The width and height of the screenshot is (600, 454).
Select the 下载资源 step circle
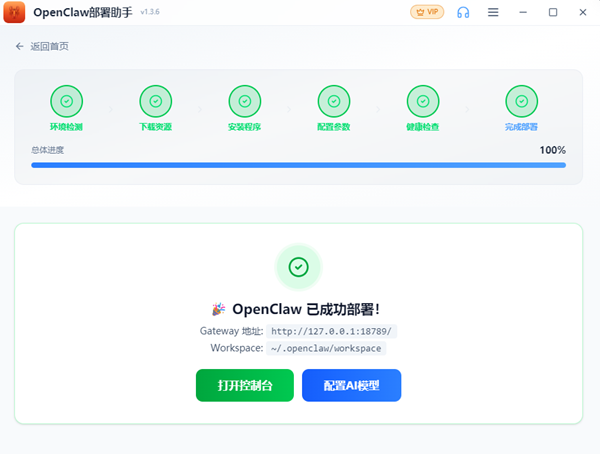click(x=156, y=101)
